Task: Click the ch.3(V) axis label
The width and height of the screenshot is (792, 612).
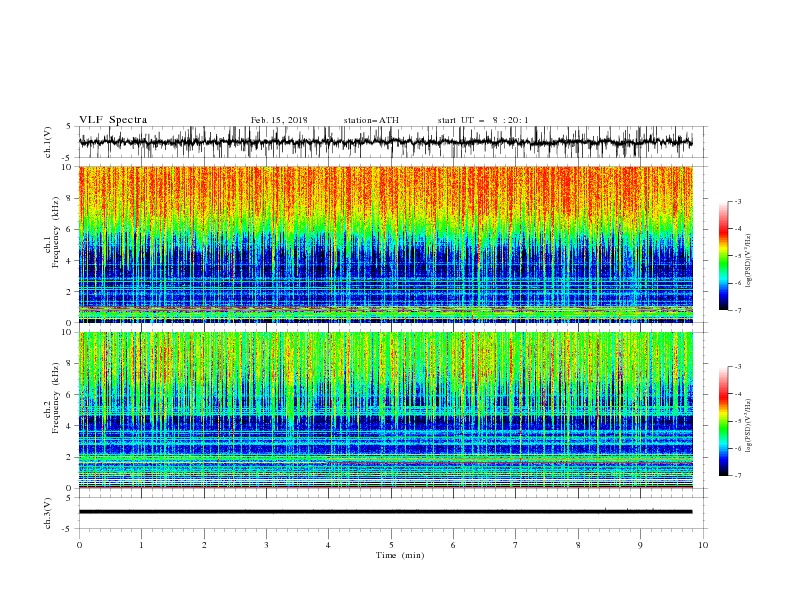Action: click(x=48, y=513)
